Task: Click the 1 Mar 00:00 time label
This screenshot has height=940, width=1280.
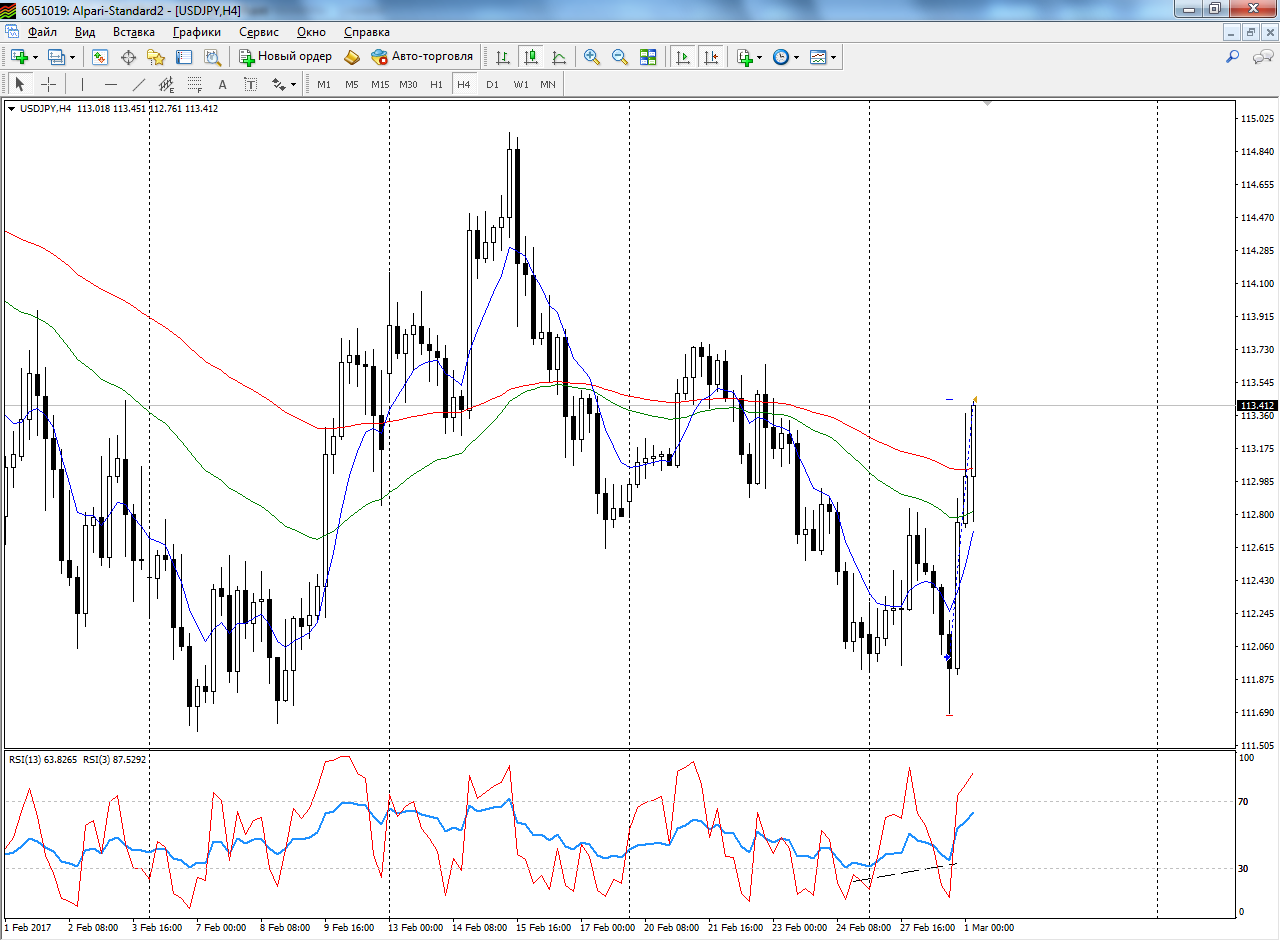Action: (x=988, y=927)
